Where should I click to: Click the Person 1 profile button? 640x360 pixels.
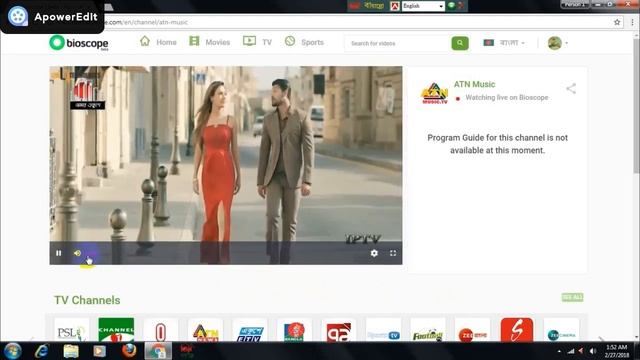click(575, 4)
